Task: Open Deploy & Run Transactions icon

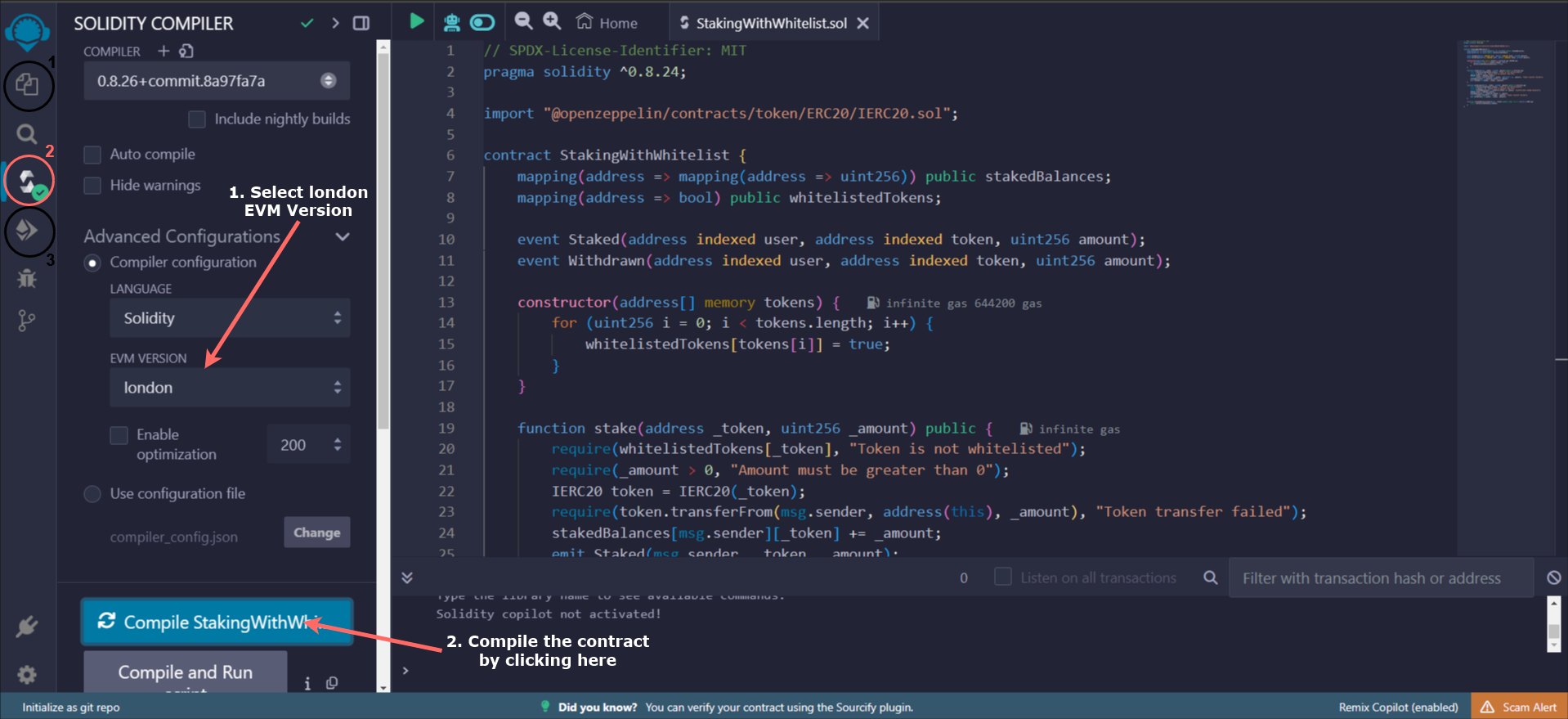Action: coord(28,231)
